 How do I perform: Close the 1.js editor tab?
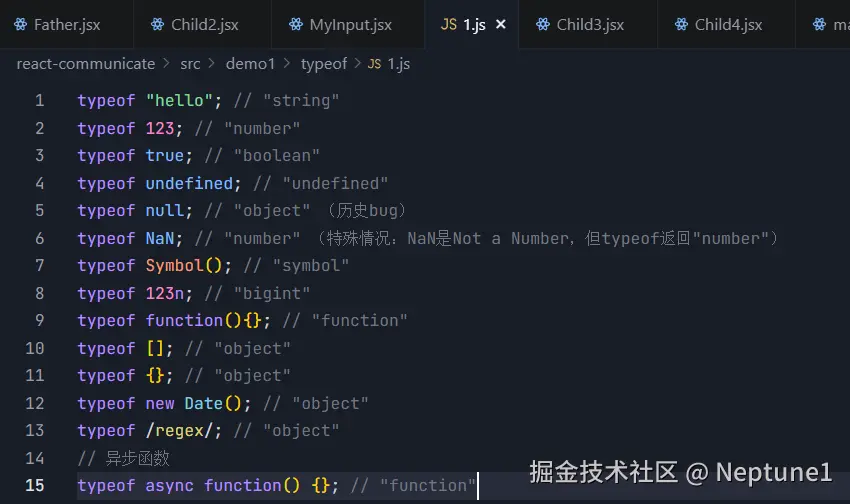(501, 24)
